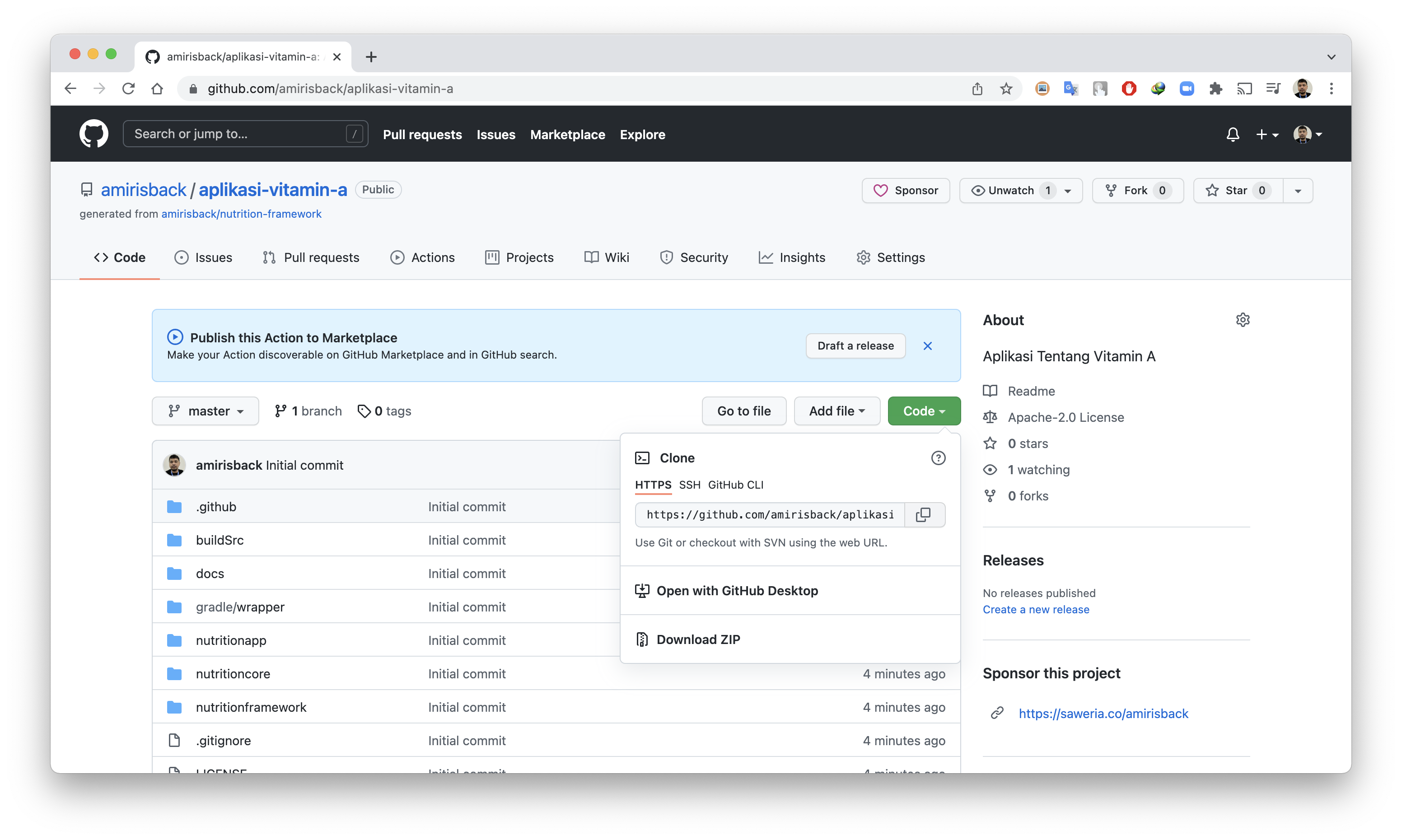The image size is (1402, 840).
Task: Open the browser Extensions puzzle icon
Action: 1215,89
